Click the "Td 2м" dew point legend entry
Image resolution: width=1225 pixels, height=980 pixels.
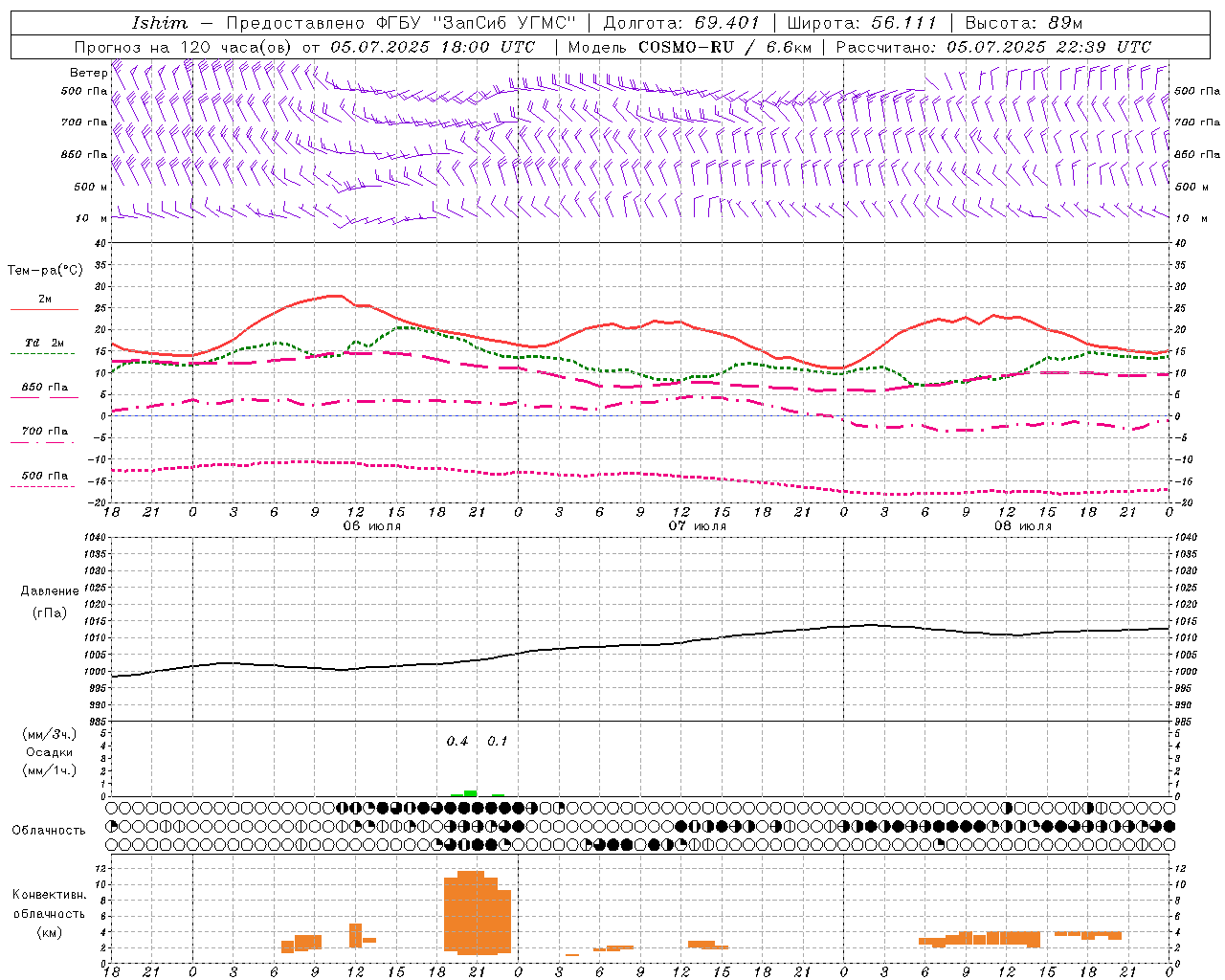click(45, 343)
